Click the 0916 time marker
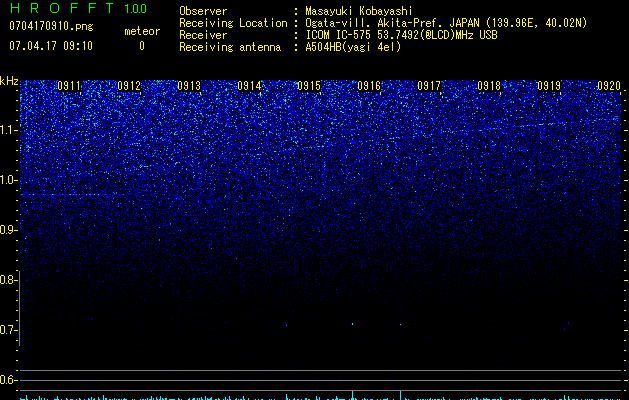Screen dimensions: 629x400 coord(369,86)
